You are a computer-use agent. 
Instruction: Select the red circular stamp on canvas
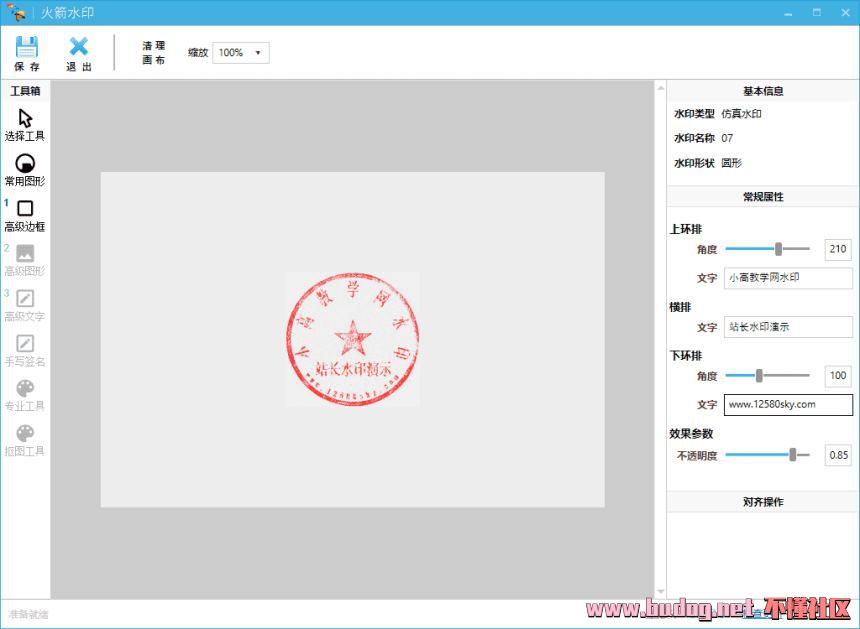(x=351, y=339)
